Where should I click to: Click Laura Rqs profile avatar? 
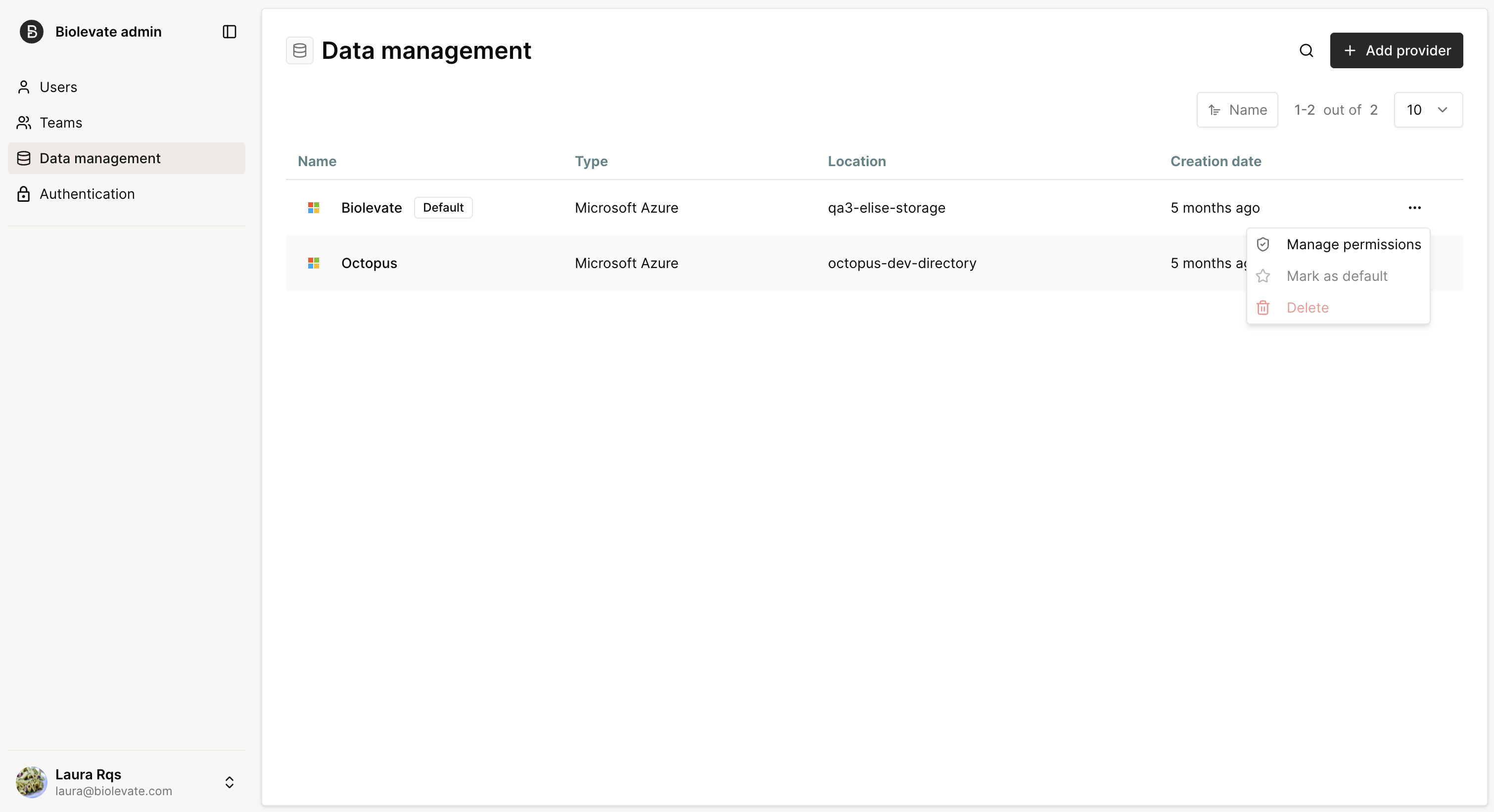click(x=31, y=782)
